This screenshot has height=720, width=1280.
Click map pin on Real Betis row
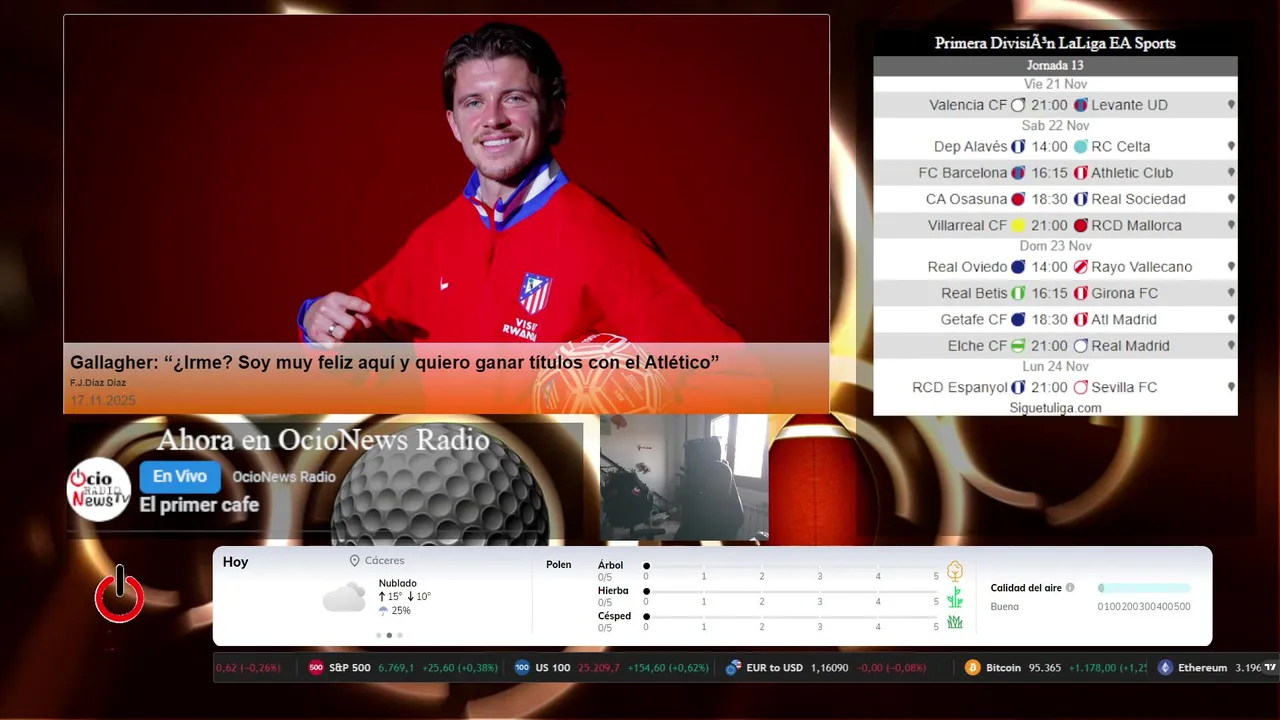[x=1231, y=294]
